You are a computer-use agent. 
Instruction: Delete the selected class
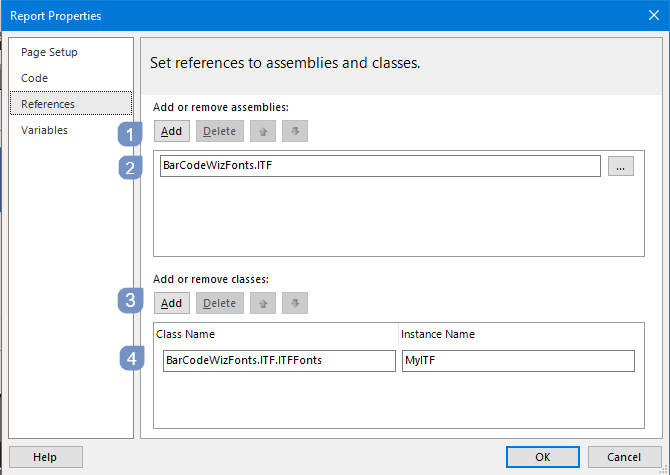coord(220,303)
